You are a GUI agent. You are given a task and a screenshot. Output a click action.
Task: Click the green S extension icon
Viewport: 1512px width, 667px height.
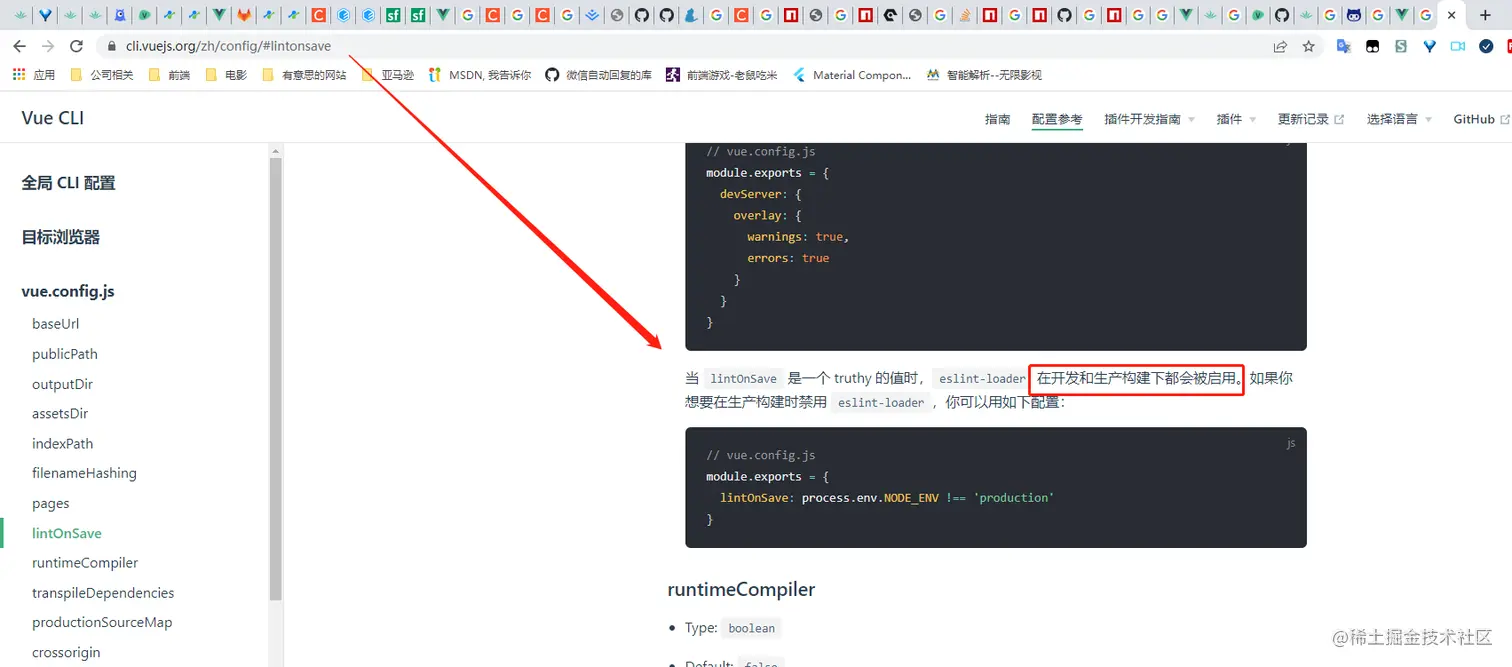tap(1401, 46)
